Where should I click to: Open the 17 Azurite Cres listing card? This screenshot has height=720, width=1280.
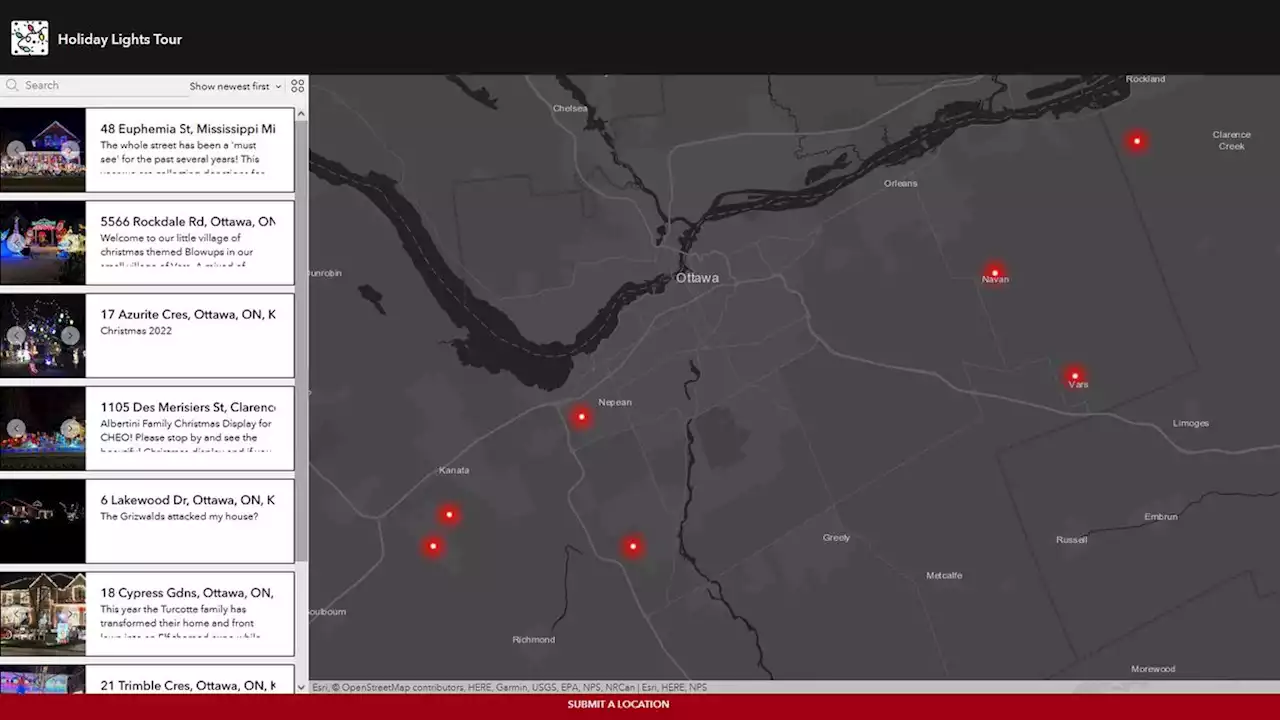click(147, 336)
